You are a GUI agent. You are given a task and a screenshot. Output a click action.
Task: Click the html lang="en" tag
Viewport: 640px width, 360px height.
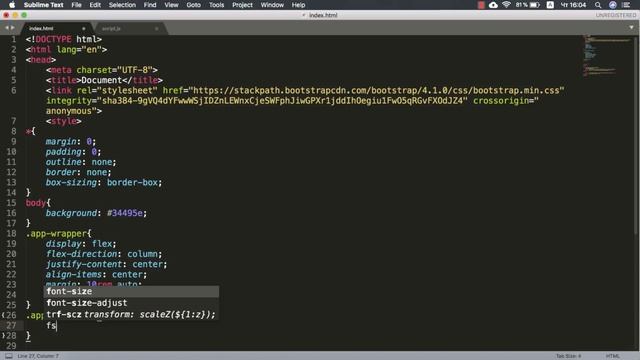(66, 49)
